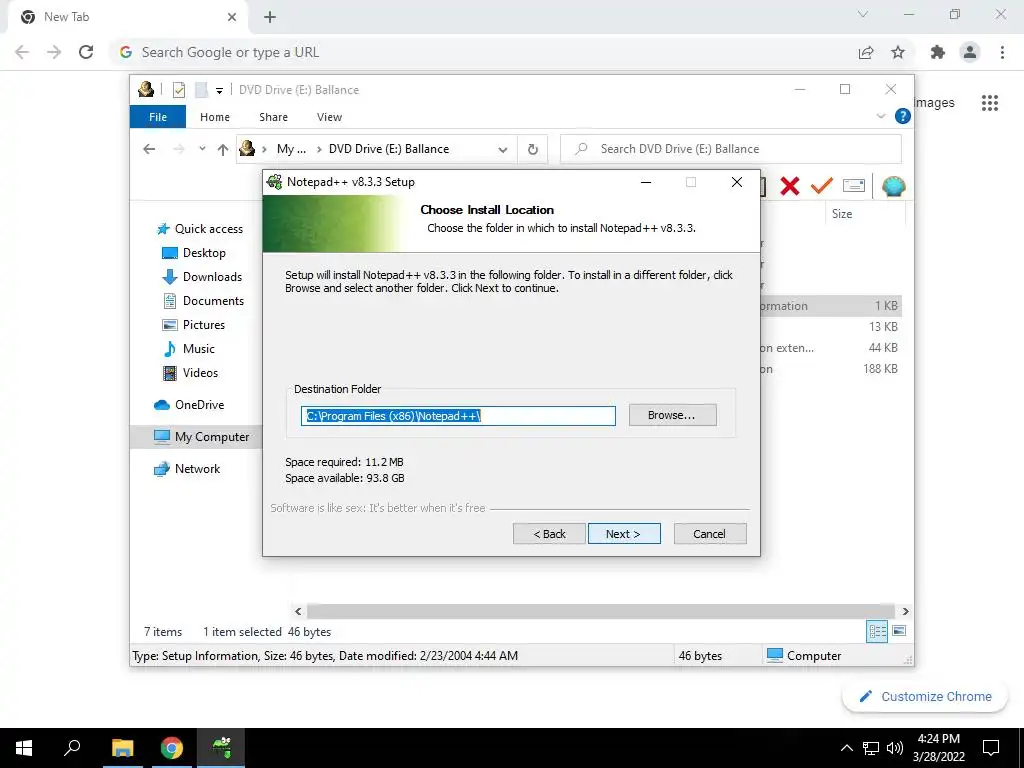Refresh the DVD Drive (E:) folder

[533, 150]
